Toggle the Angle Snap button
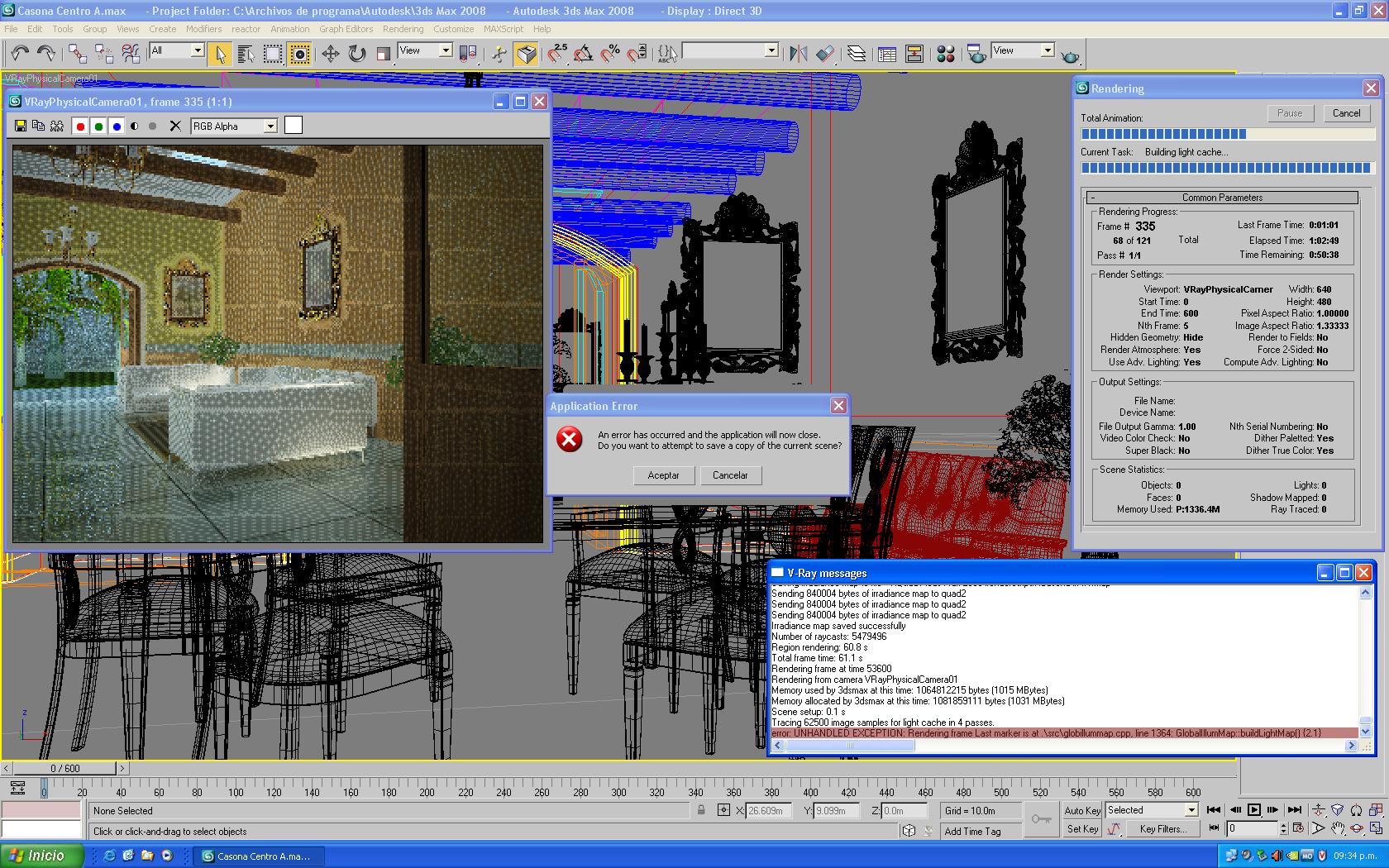The width and height of the screenshot is (1389, 868). coord(584,54)
